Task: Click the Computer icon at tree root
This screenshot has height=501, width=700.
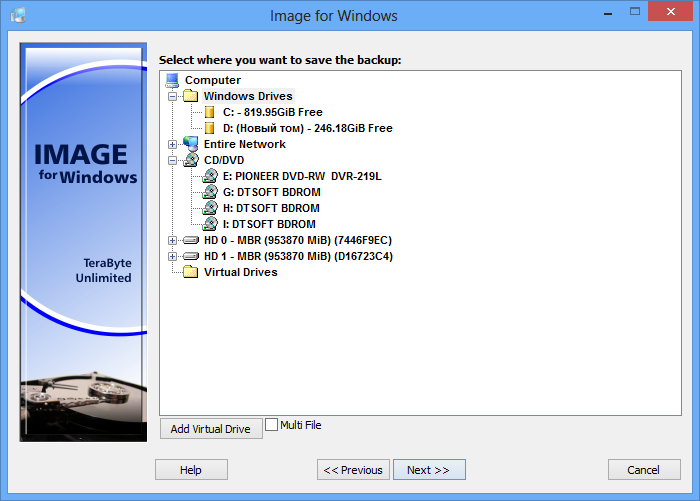Action: 172,80
